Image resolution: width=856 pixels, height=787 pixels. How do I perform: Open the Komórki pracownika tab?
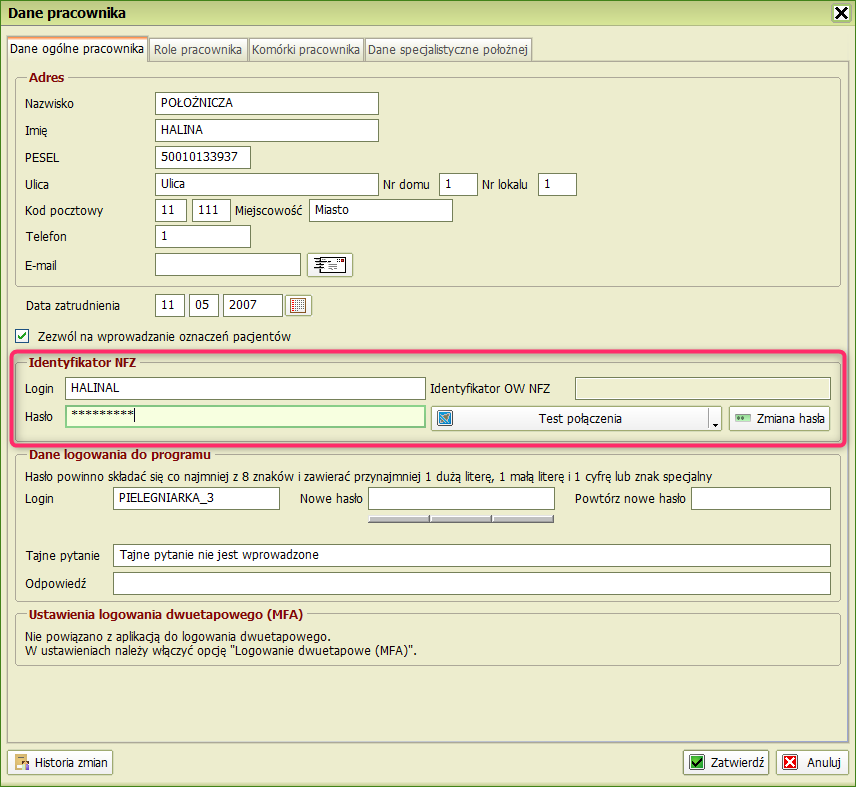click(306, 49)
